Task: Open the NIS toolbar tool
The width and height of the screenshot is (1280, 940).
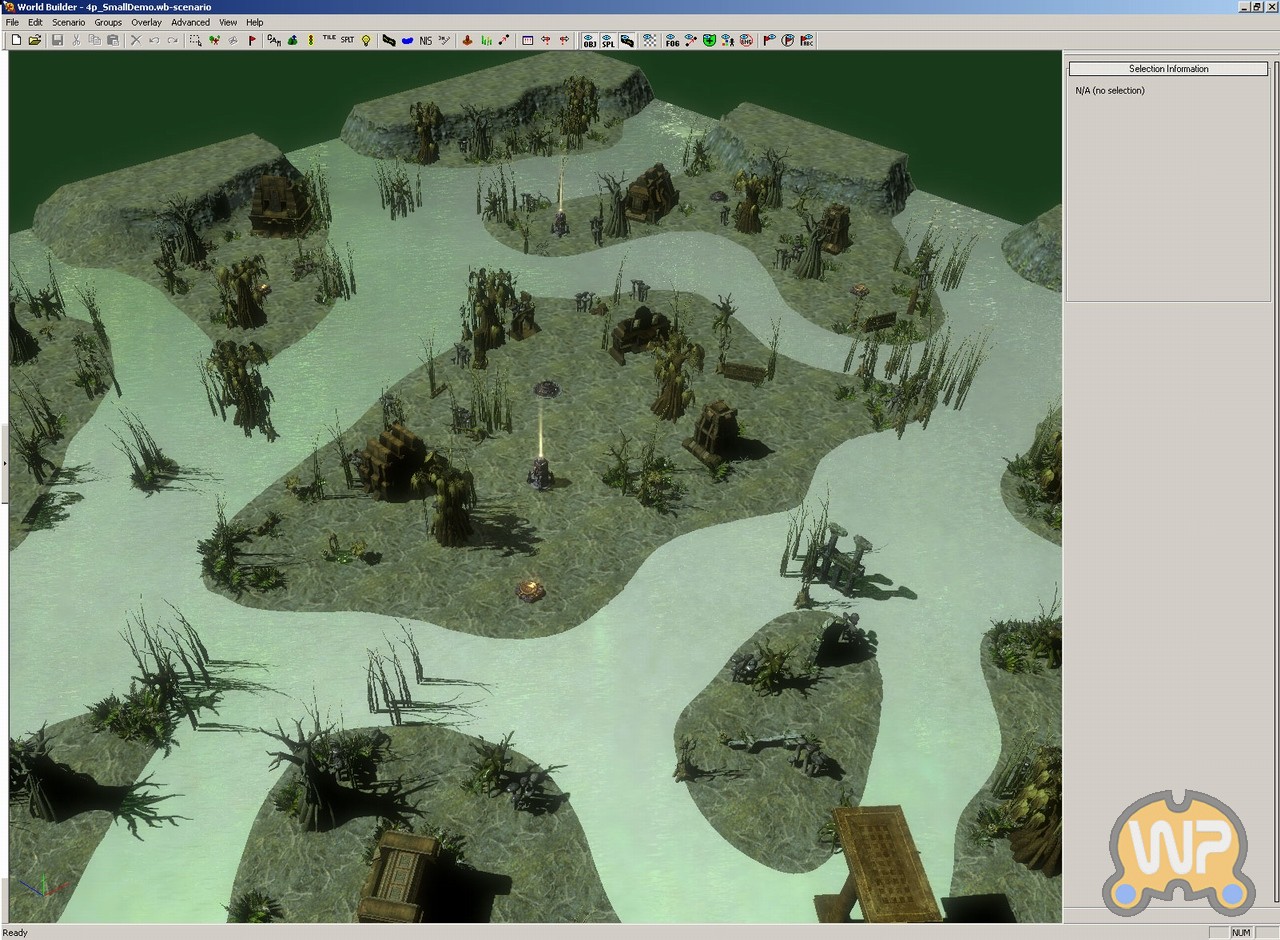Action: 426,40
